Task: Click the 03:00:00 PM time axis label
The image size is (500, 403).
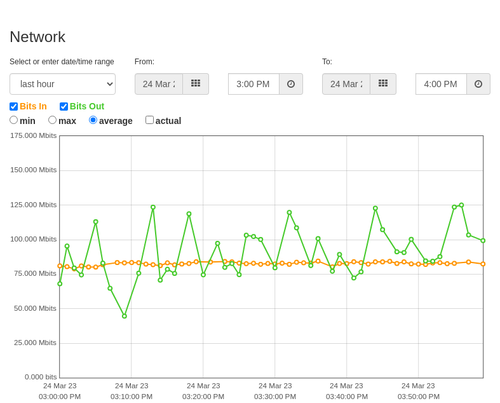Action: [x=60, y=397]
